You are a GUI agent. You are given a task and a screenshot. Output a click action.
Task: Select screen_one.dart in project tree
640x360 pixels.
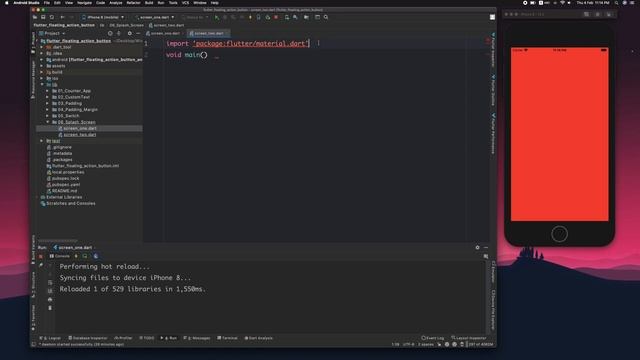pyautogui.click(x=80, y=129)
